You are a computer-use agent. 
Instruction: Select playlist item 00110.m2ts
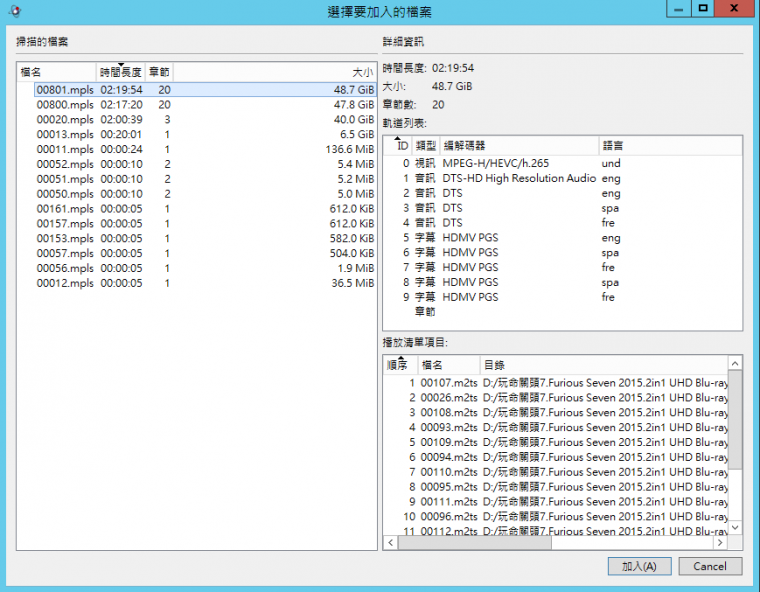coord(556,472)
